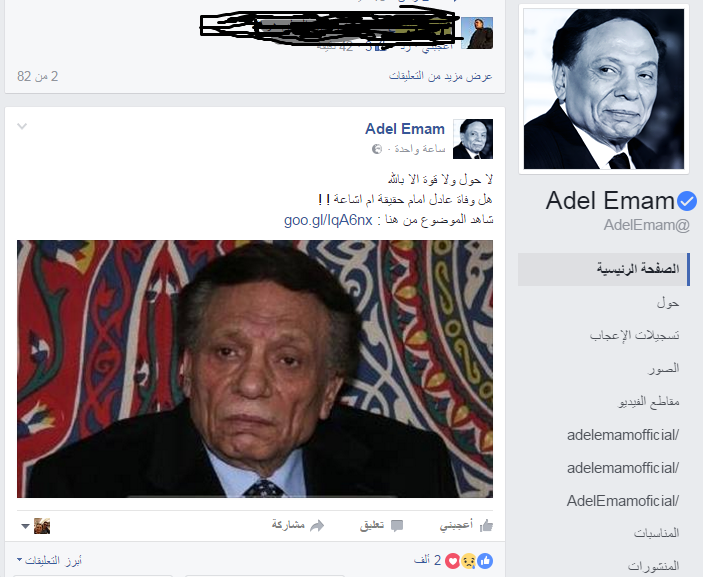Click the Adel Emam author name on the post
The height and width of the screenshot is (577, 703).
[x=405, y=129]
